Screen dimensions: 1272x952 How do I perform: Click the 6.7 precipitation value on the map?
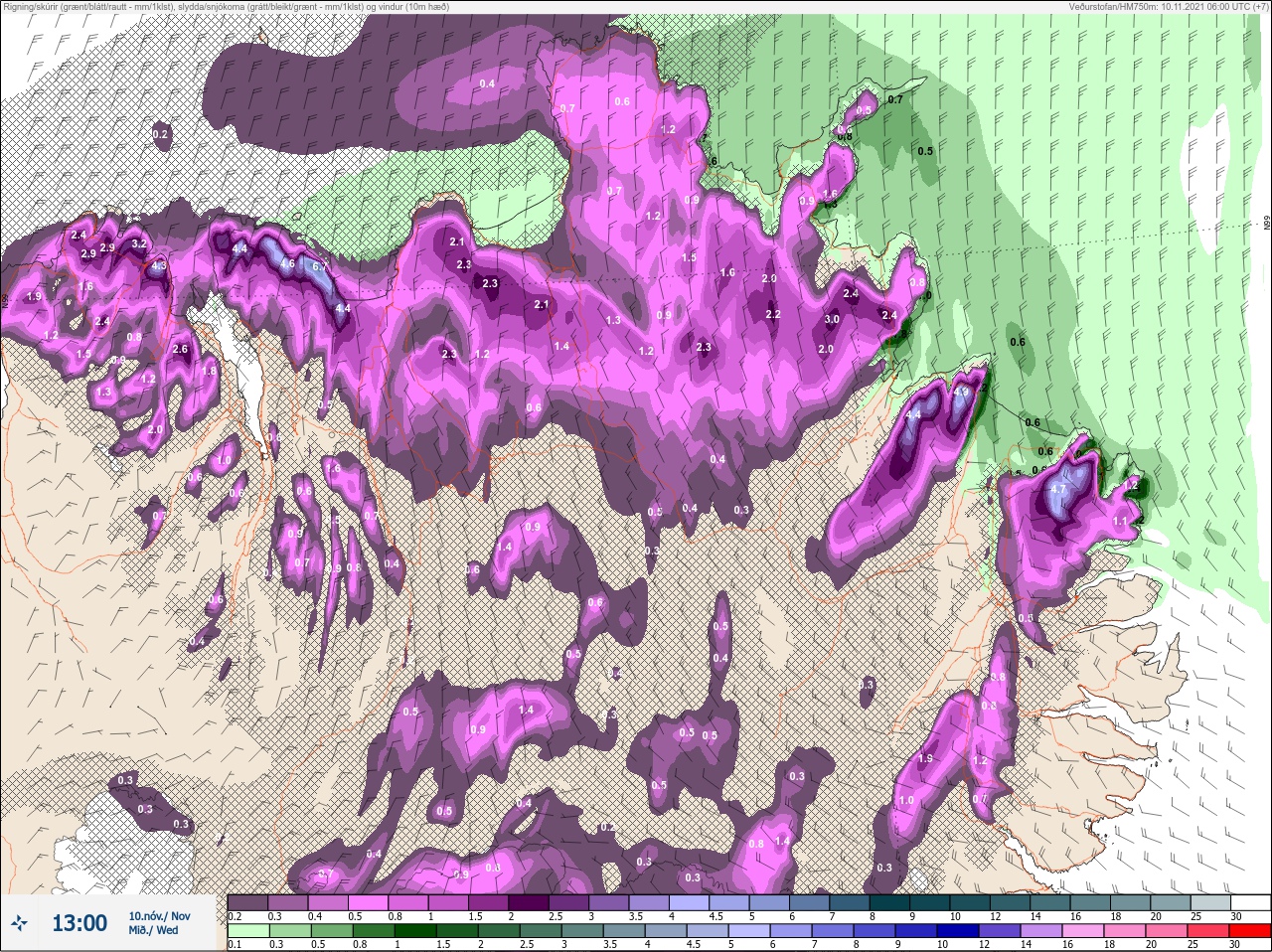tap(319, 266)
